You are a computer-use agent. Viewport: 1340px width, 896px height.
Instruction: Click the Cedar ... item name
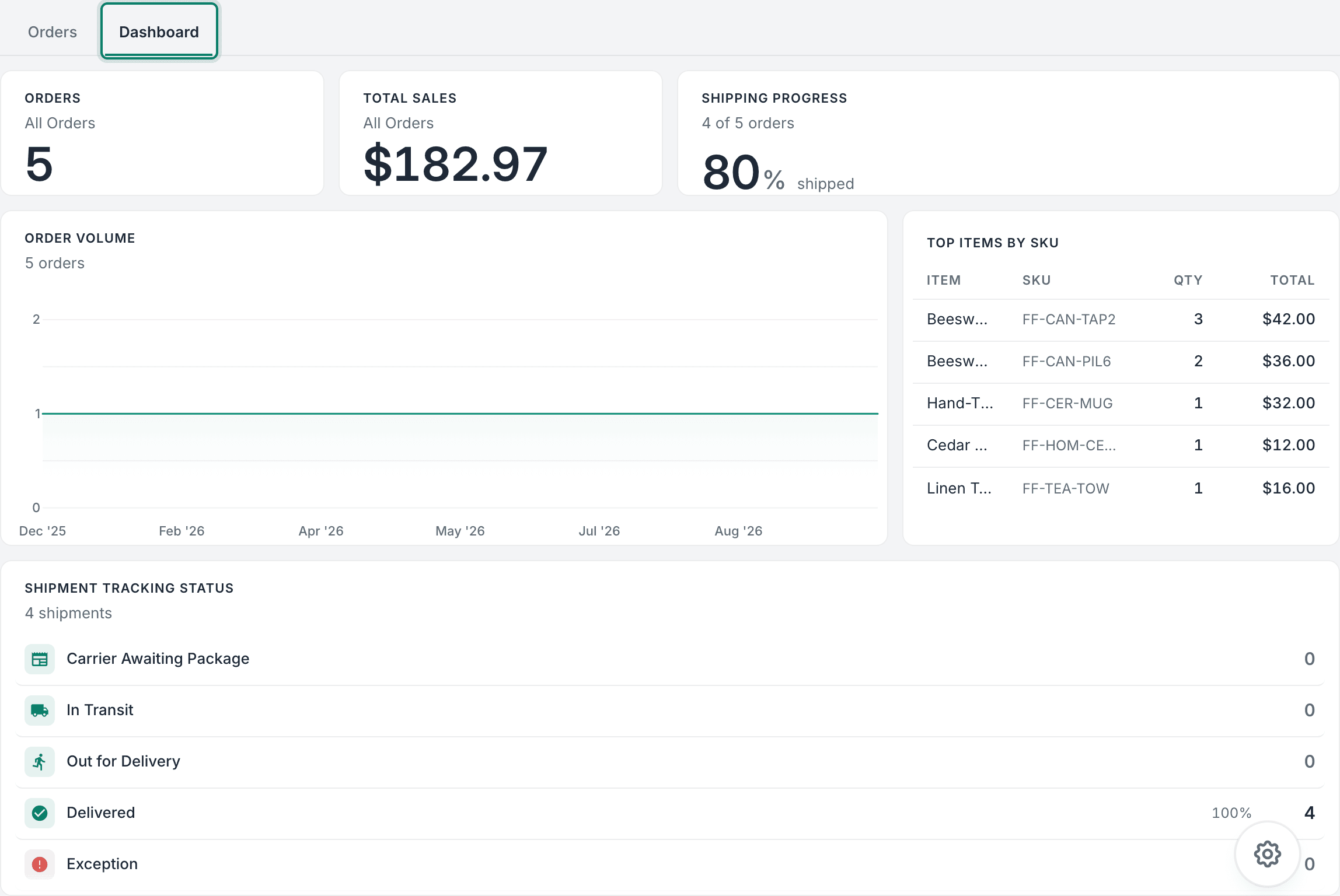(x=957, y=445)
